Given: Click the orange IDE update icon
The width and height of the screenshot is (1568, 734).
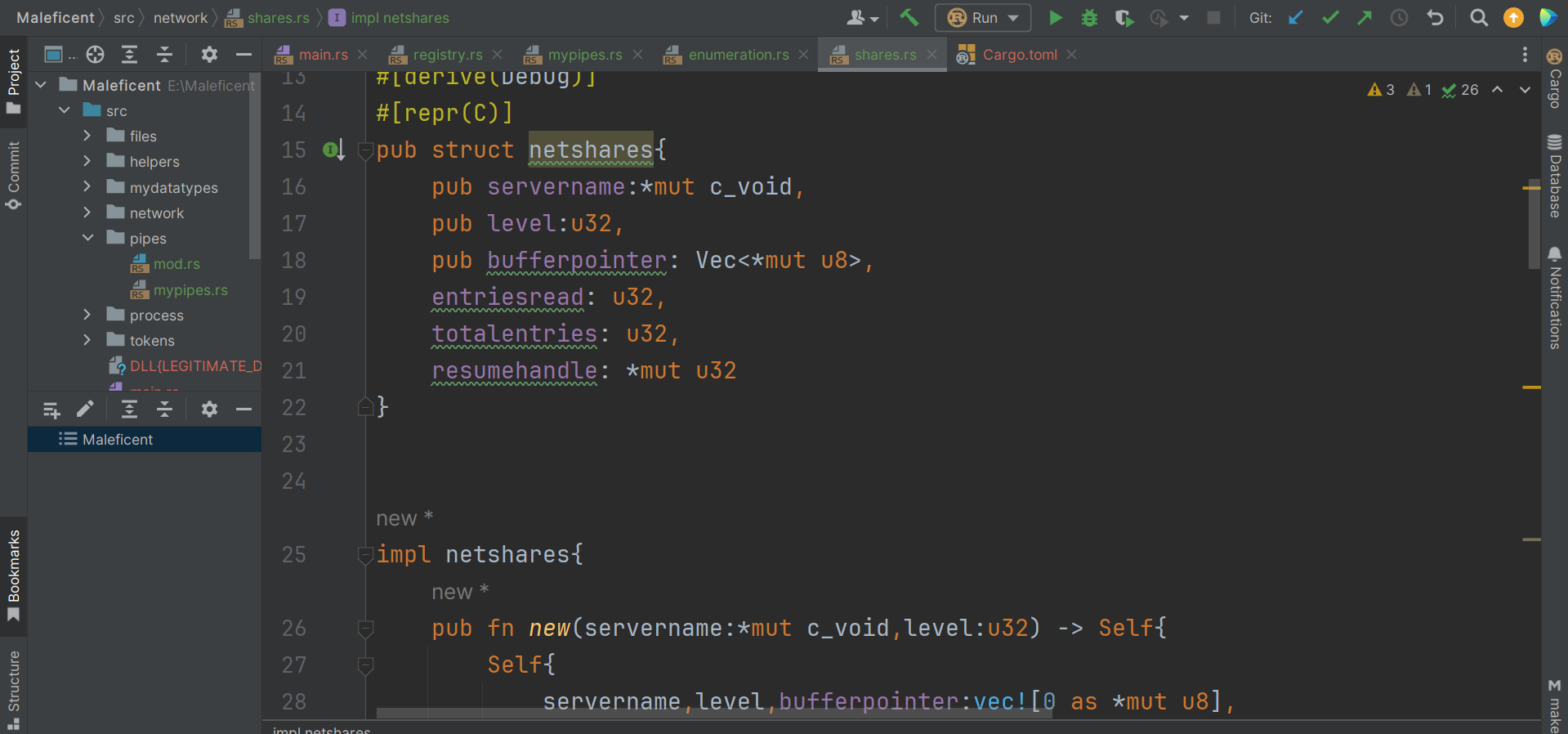Looking at the screenshot, I should pyautogui.click(x=1513, y=17).
